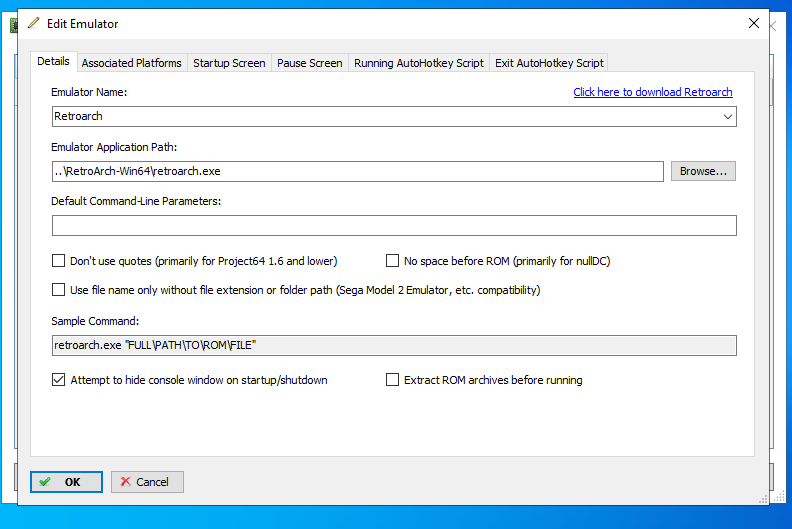Enable No space before ROM checkbox
The height and width of the screenshot is (529, 792).
392,261
